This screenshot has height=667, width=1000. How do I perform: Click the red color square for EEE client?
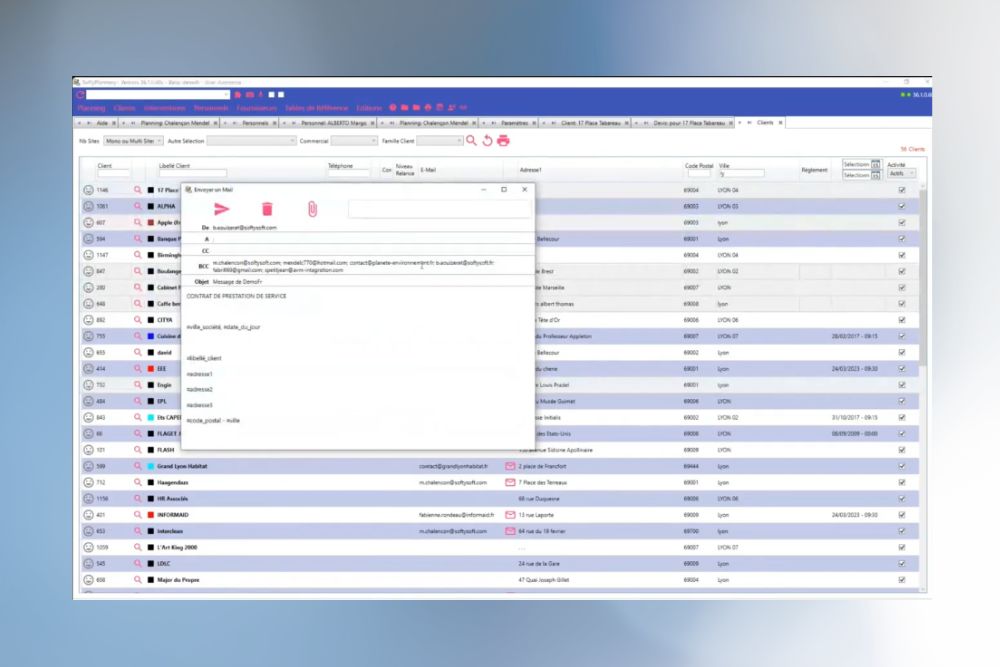[x=150, y=368]
